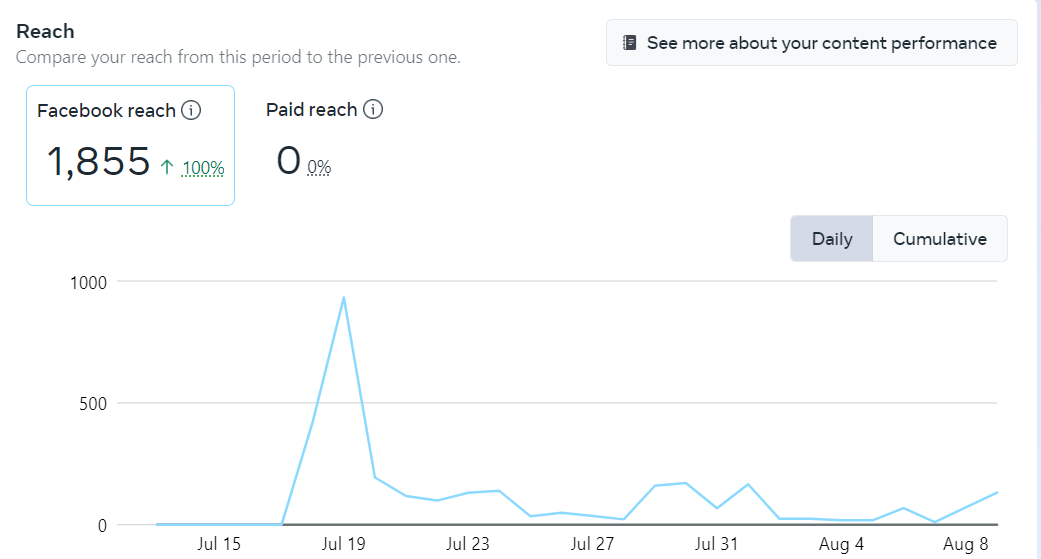The width and height of the screenshot is (1041, 559).
Task: Click the 1,855 Facebook reach number
Action: tap(98, 162)
